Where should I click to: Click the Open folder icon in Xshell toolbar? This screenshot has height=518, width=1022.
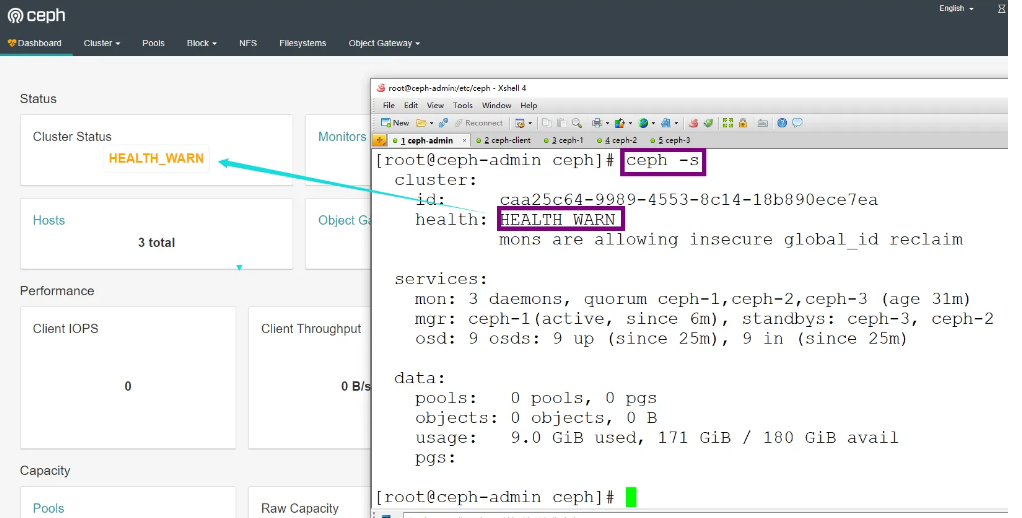(421, 122)
